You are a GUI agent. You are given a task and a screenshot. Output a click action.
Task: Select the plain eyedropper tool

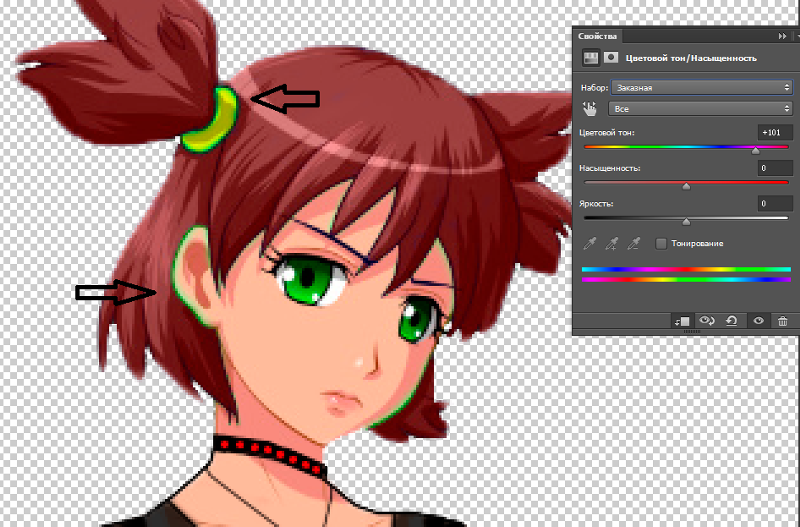(x=590, y=243)
